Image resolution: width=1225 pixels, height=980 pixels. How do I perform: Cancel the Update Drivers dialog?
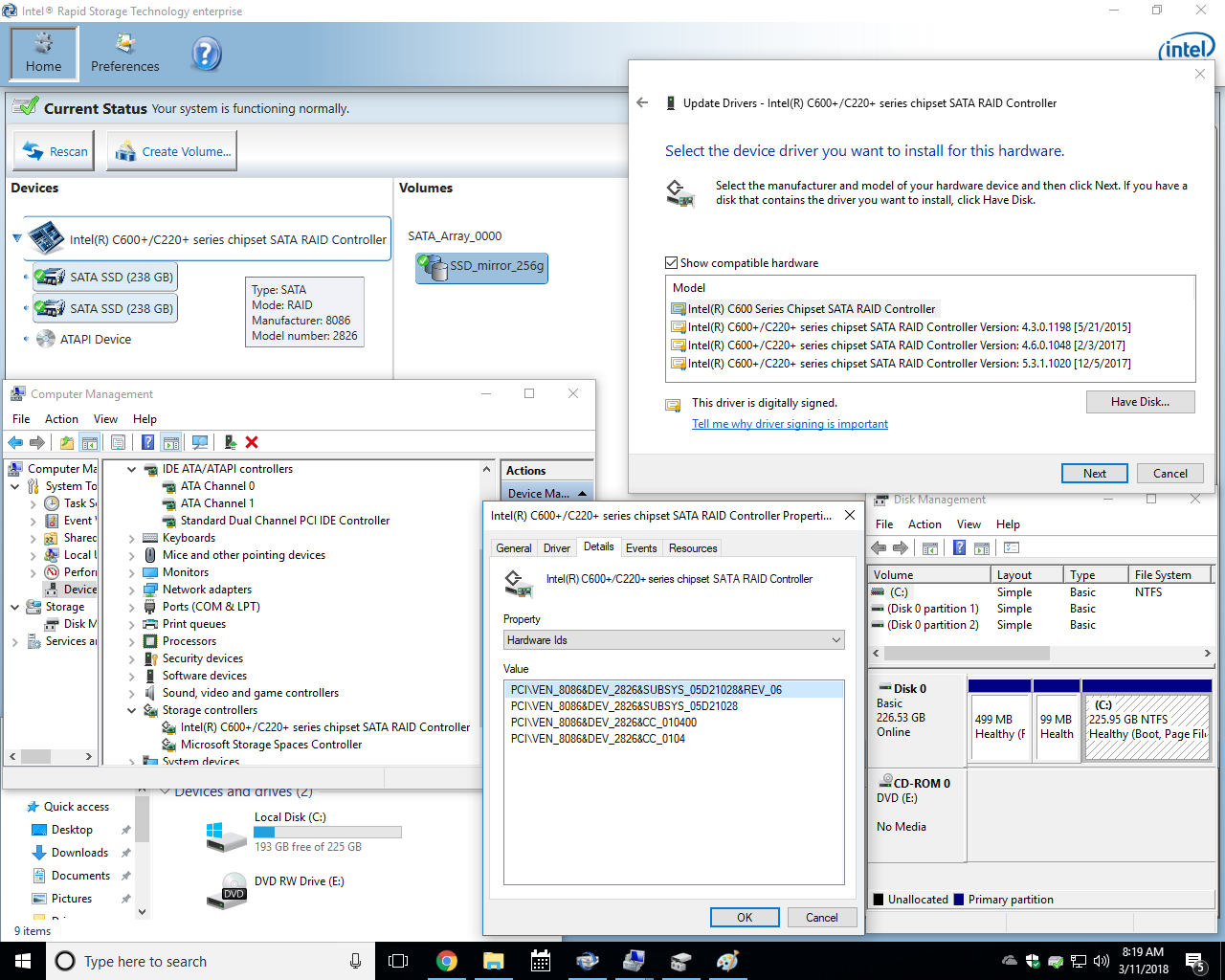pos(1169,473)
